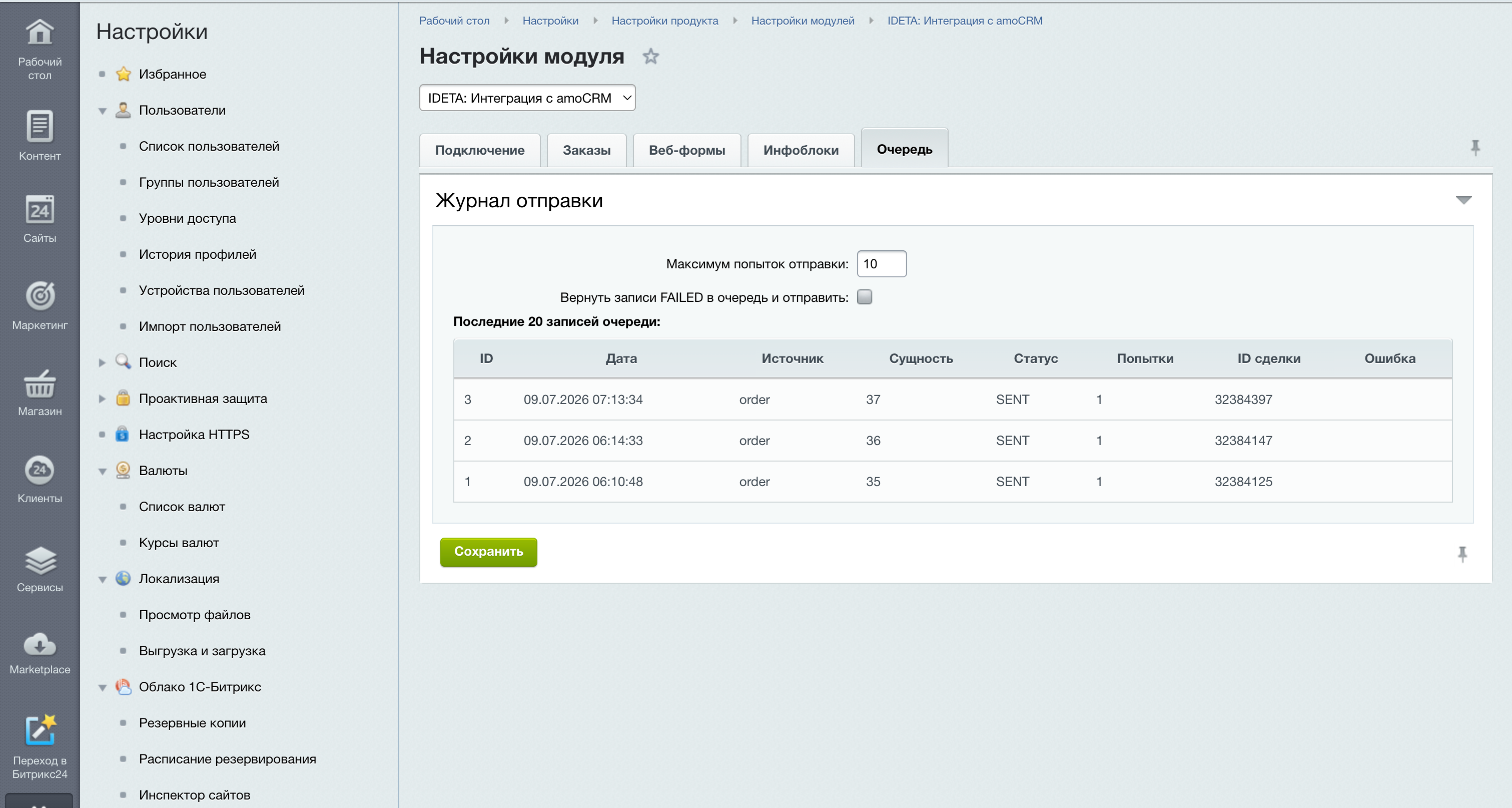Click the Облако 1С-Битрикс icon
Viewport: 1512px width, 808px height.
(x=123, y=686)
